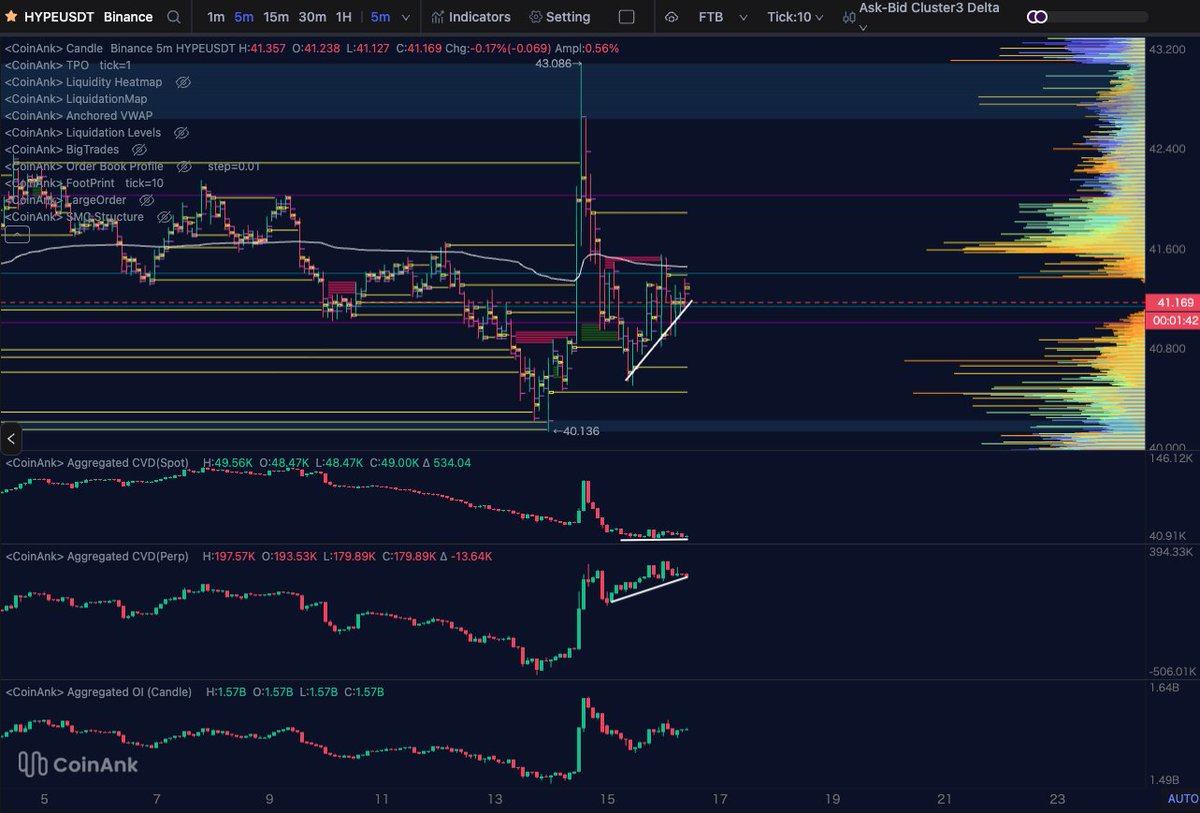Image resolution: width=1200 pixels, height=813 pixels.
Task: Show the SMC Structure indicator
Action: [x=165, y=217]
